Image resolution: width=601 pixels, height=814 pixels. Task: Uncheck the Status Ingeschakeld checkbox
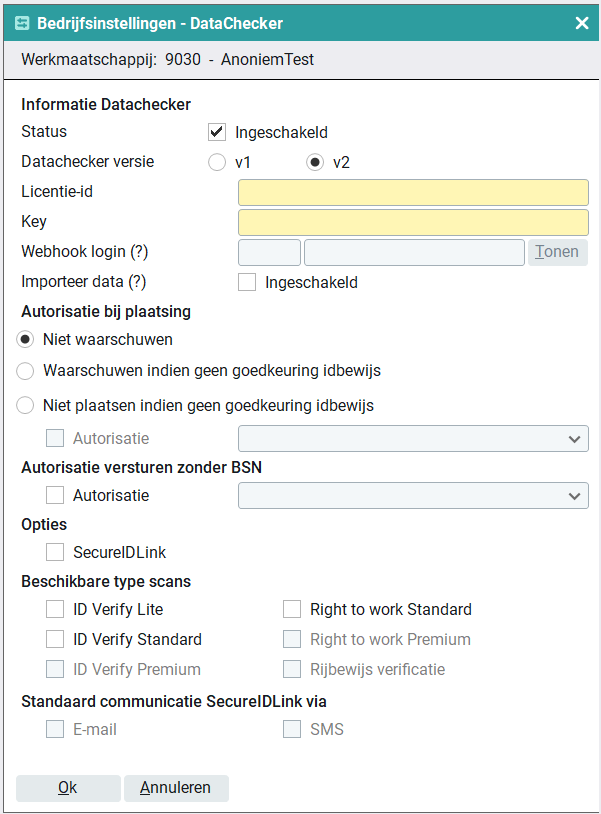217,132
